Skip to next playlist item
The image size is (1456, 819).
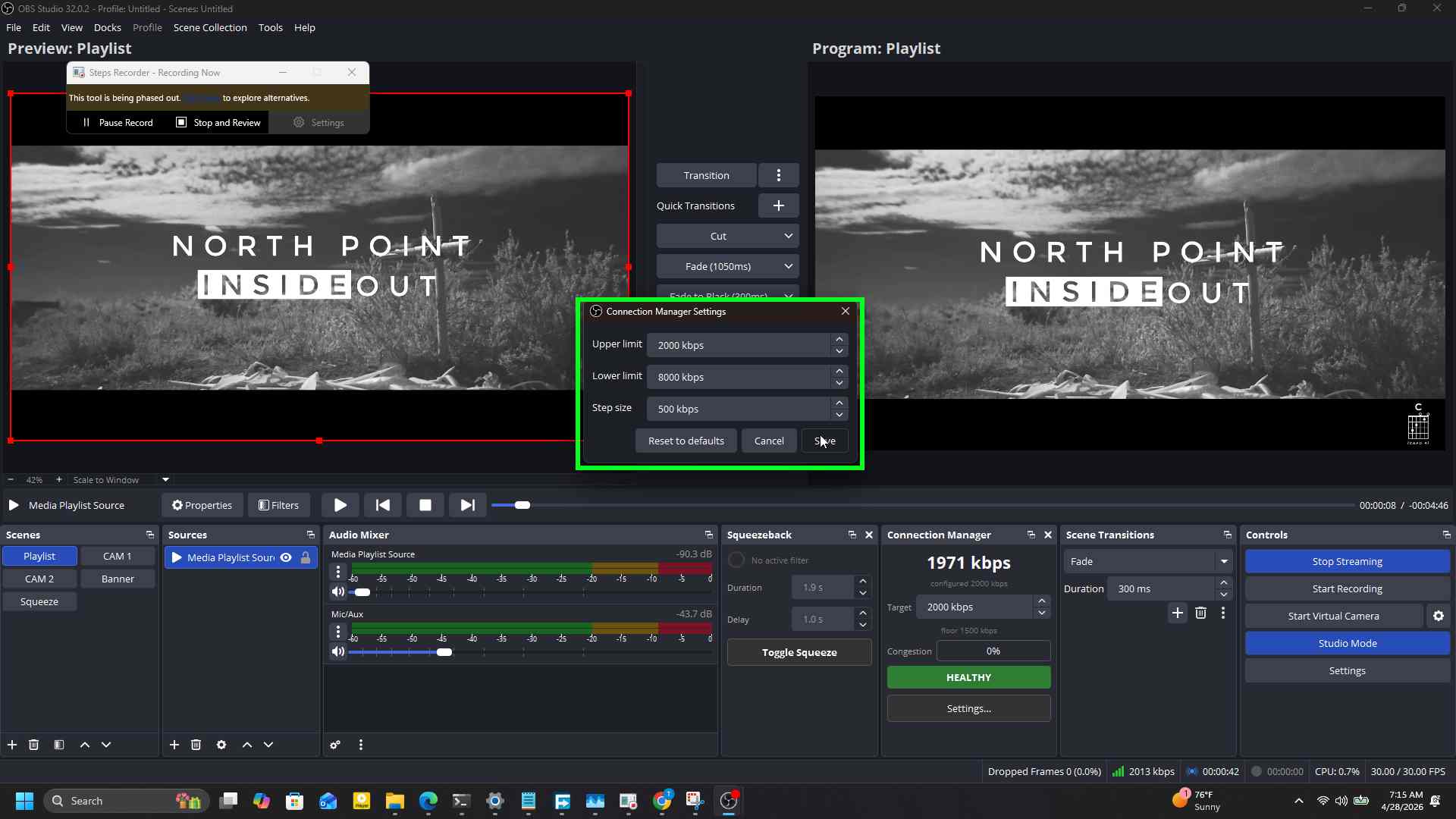tap(468, 505)
